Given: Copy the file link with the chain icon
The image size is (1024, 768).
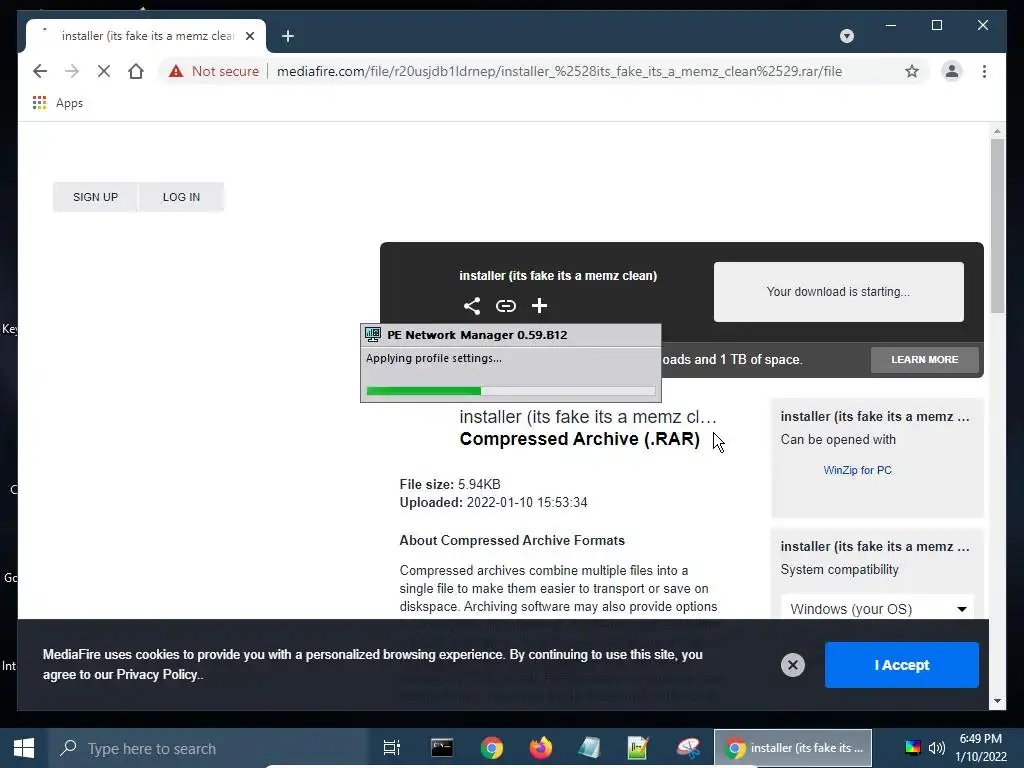Looking at the screenshot, I should tap(505, 306).
